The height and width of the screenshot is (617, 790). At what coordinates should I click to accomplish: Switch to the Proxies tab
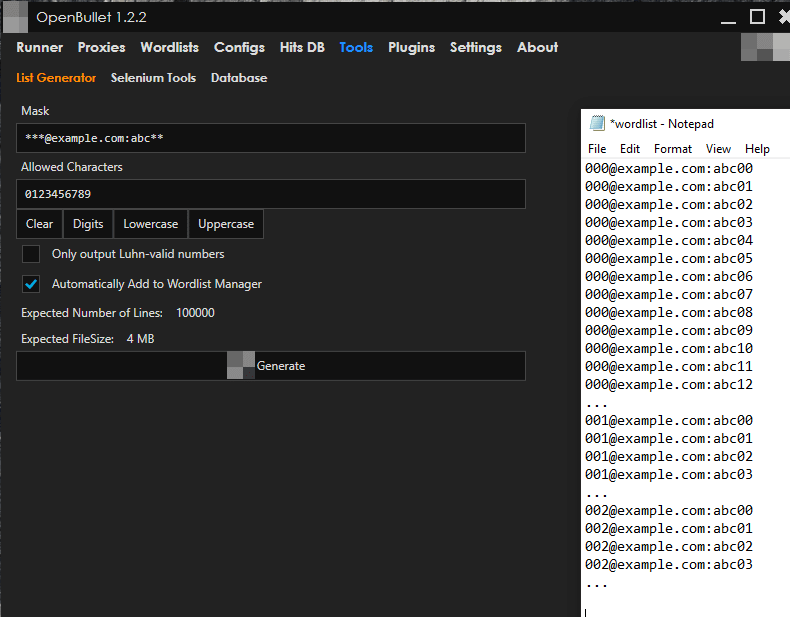coord(102,47)
